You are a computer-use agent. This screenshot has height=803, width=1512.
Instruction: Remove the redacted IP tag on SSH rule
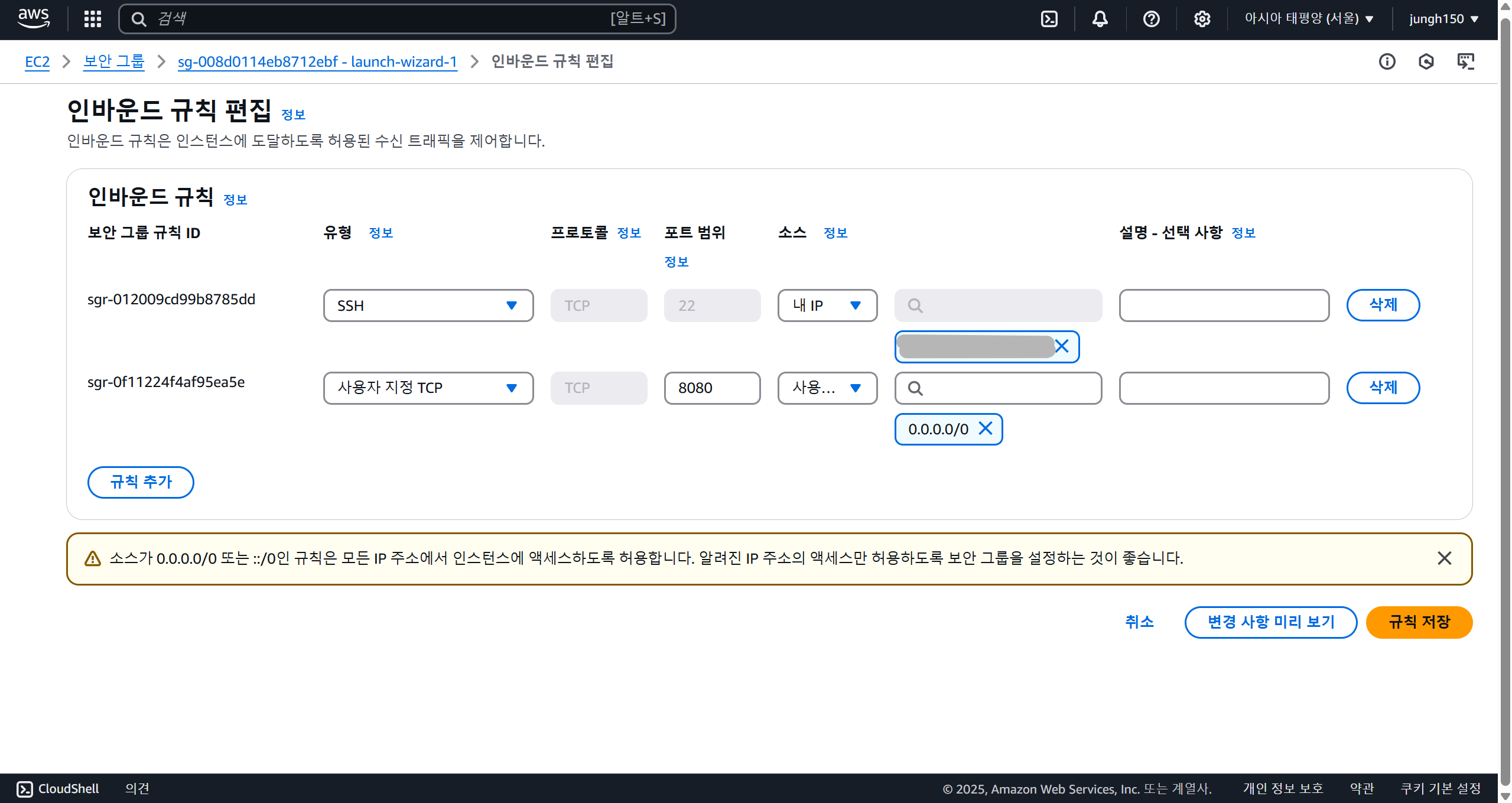1062,346
